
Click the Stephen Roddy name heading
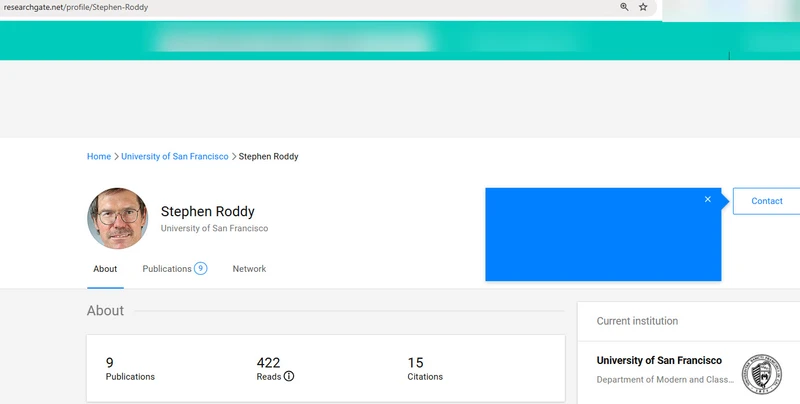tap(208, 211)
